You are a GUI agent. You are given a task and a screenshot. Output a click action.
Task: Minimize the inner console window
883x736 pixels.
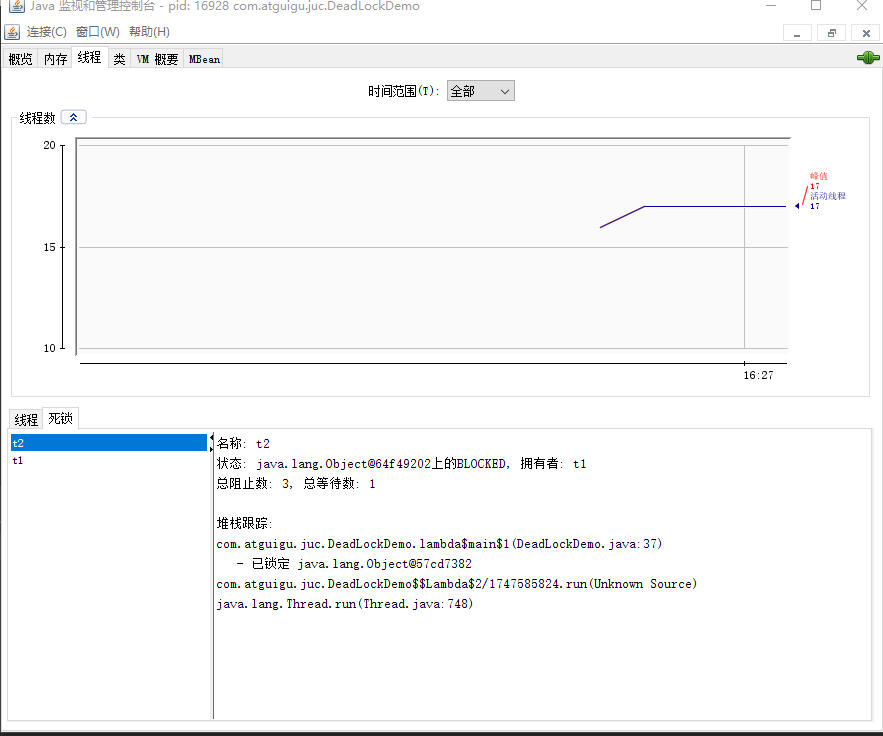click(x=797, y=33)
